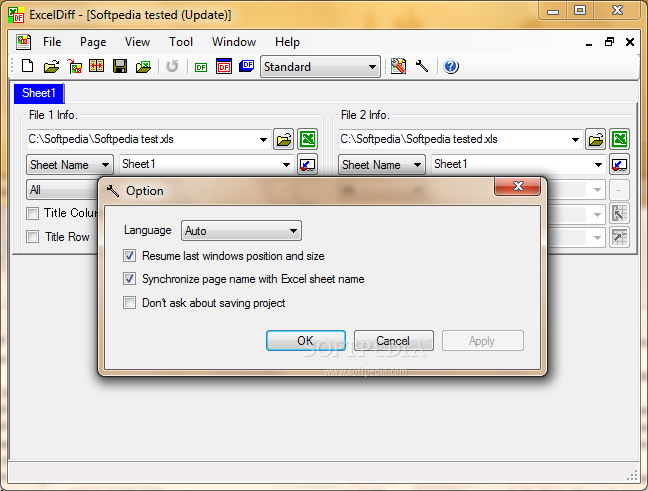The width and height of the screenshot is (648, 491).
Task: Open the All range dropdown in File 1
Action: 62,190
